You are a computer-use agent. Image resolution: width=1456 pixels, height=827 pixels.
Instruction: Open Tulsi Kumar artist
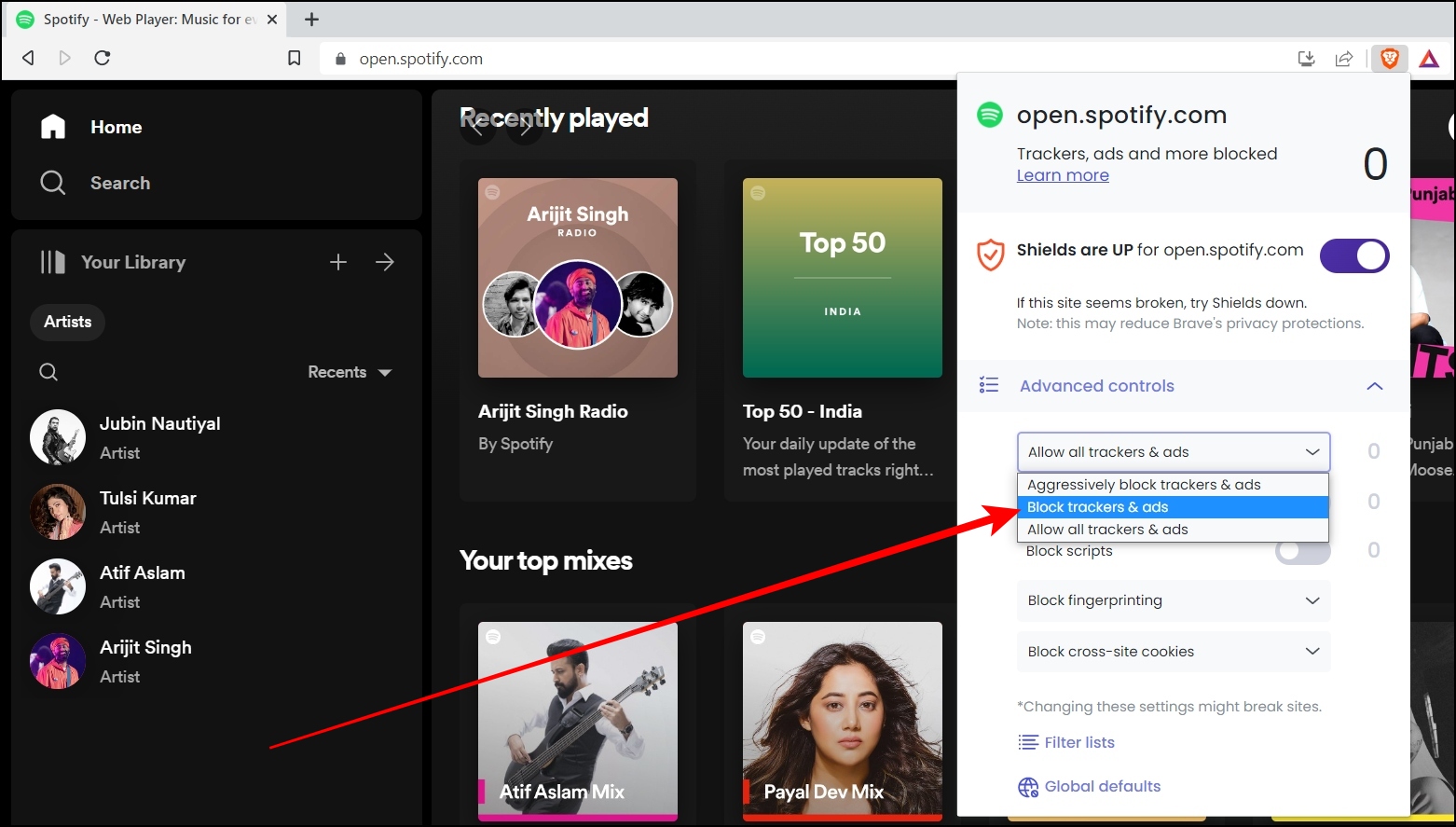(216, 512)
